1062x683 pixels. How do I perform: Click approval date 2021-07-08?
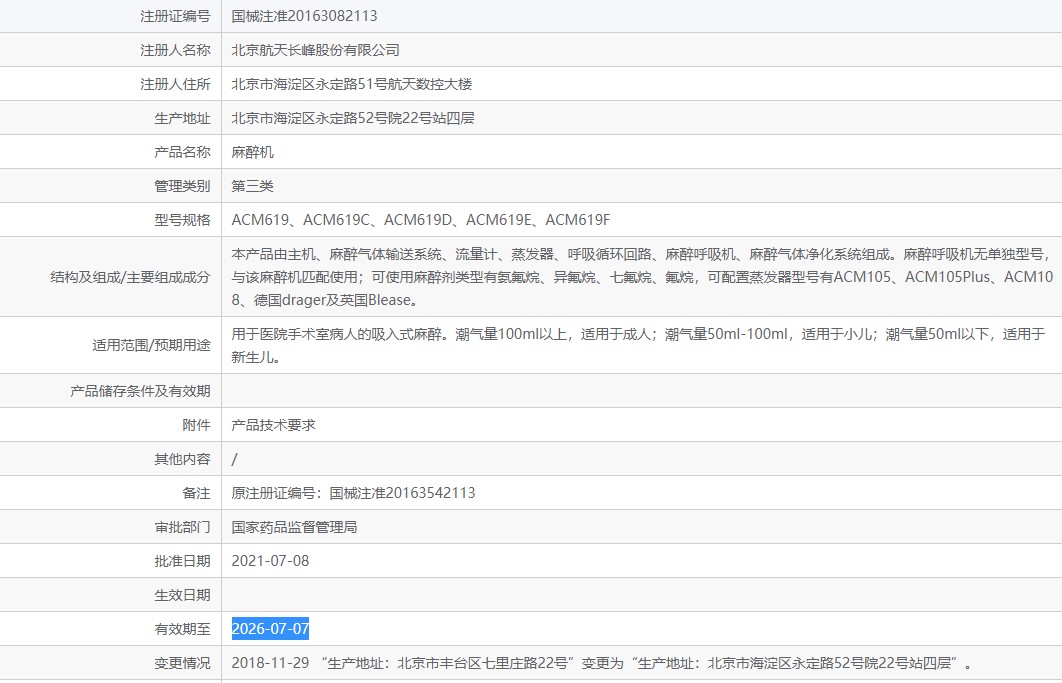[270, 561]
